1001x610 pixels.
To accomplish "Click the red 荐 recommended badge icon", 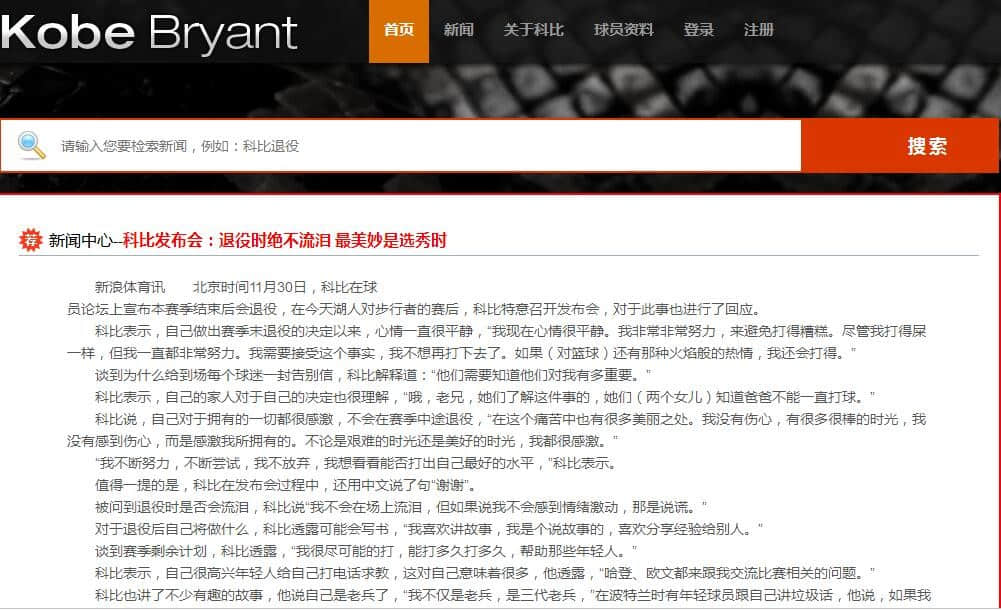I will (32, 240).
